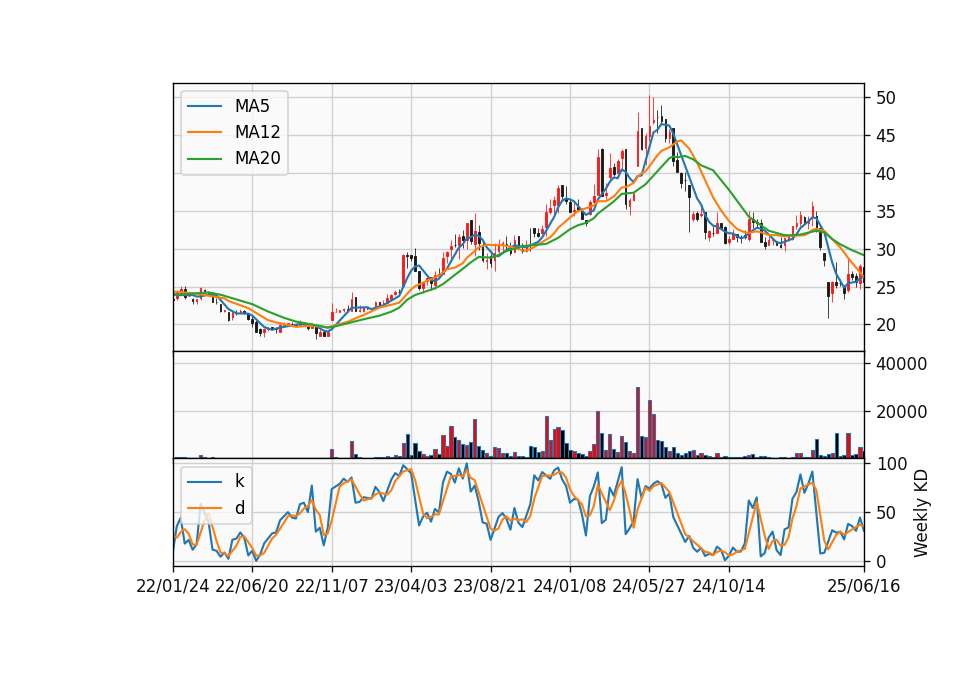Click price axis value 40
The image size is (960, 690).
coord(885,174)
